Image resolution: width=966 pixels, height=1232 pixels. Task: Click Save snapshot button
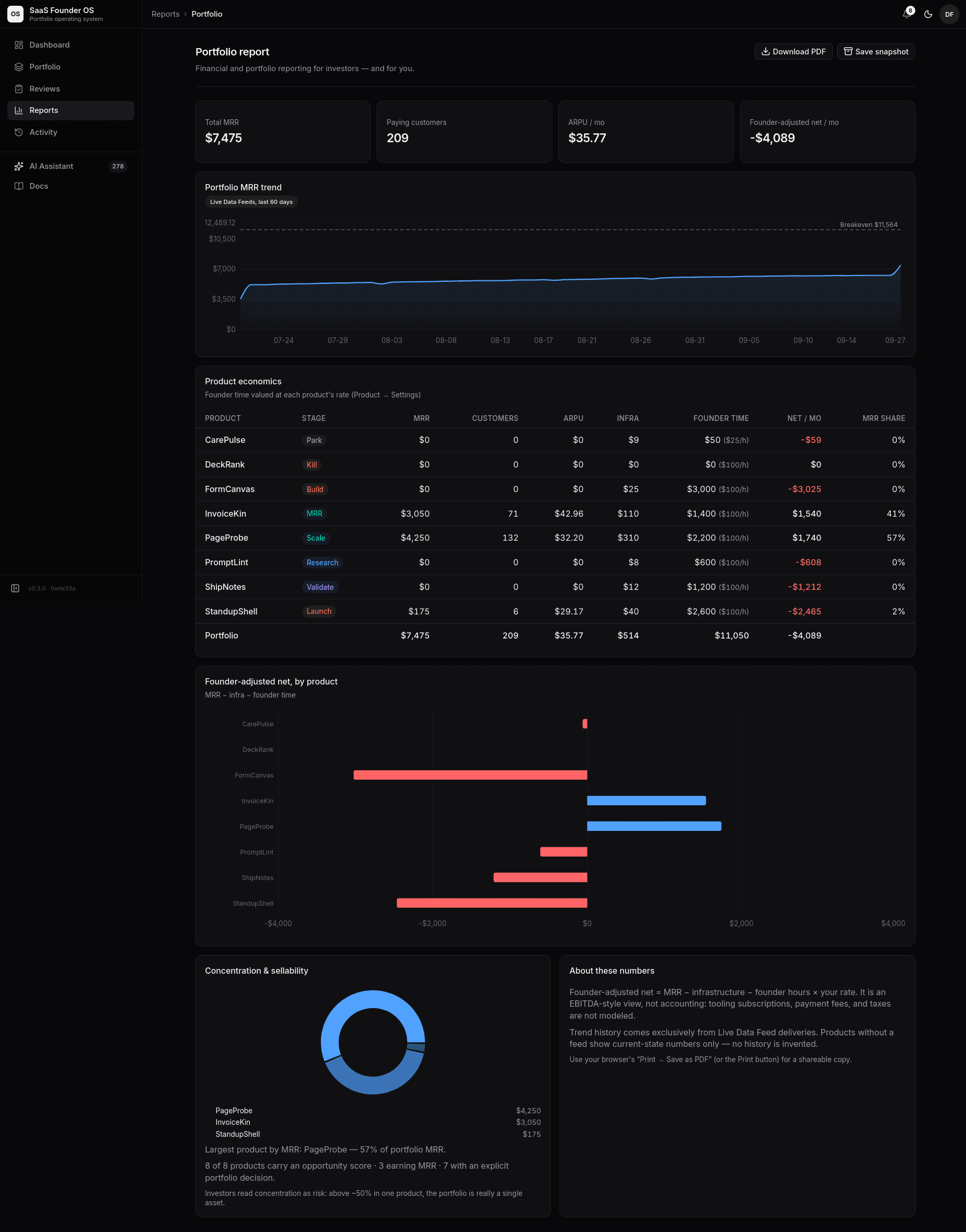[876, 51]
